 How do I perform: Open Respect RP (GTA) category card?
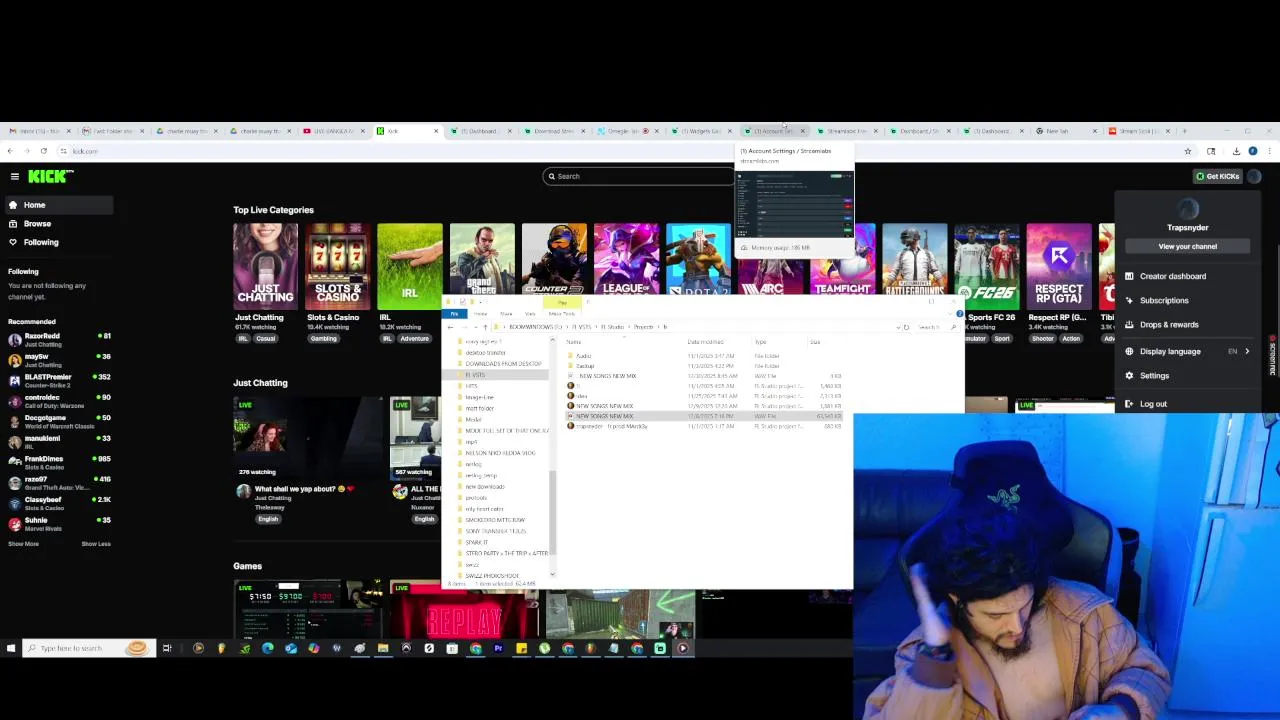point(1058,266)
